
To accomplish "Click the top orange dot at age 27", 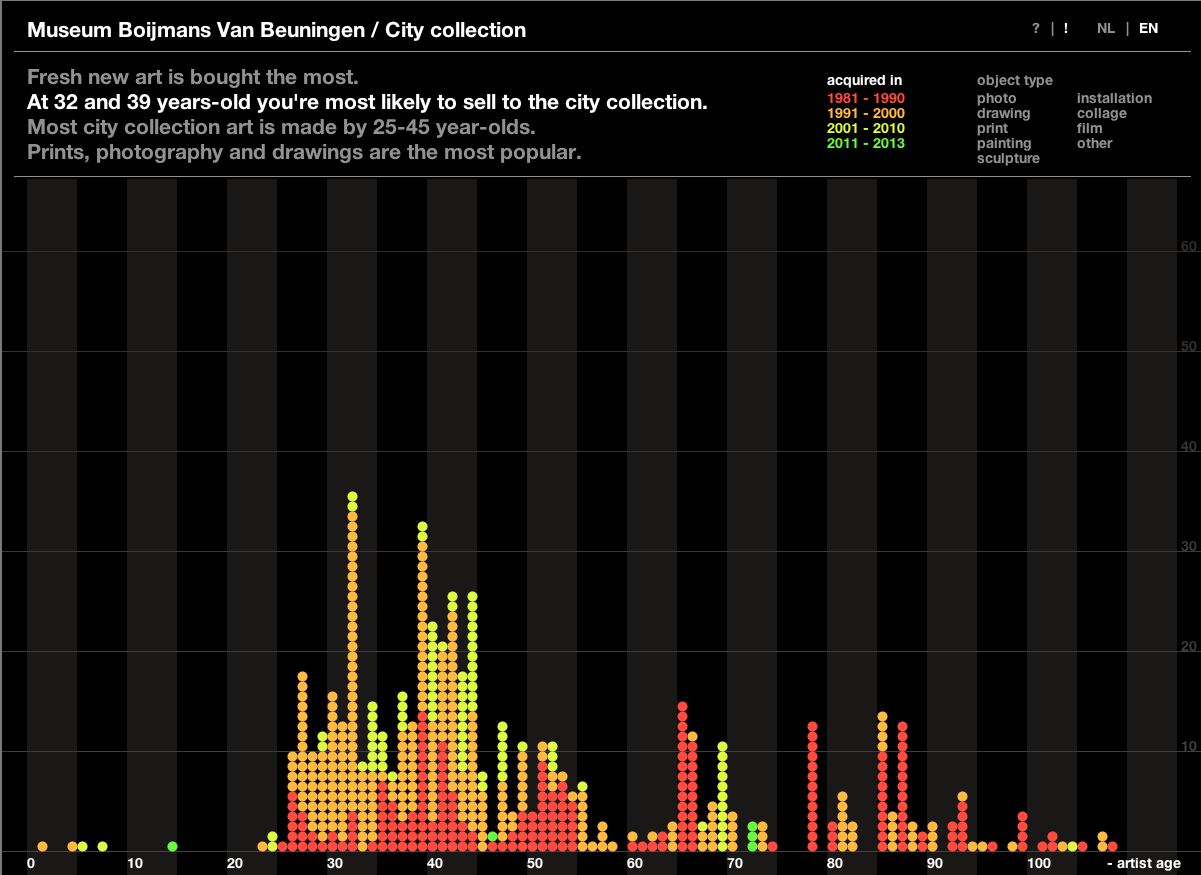I will point(302,676).
